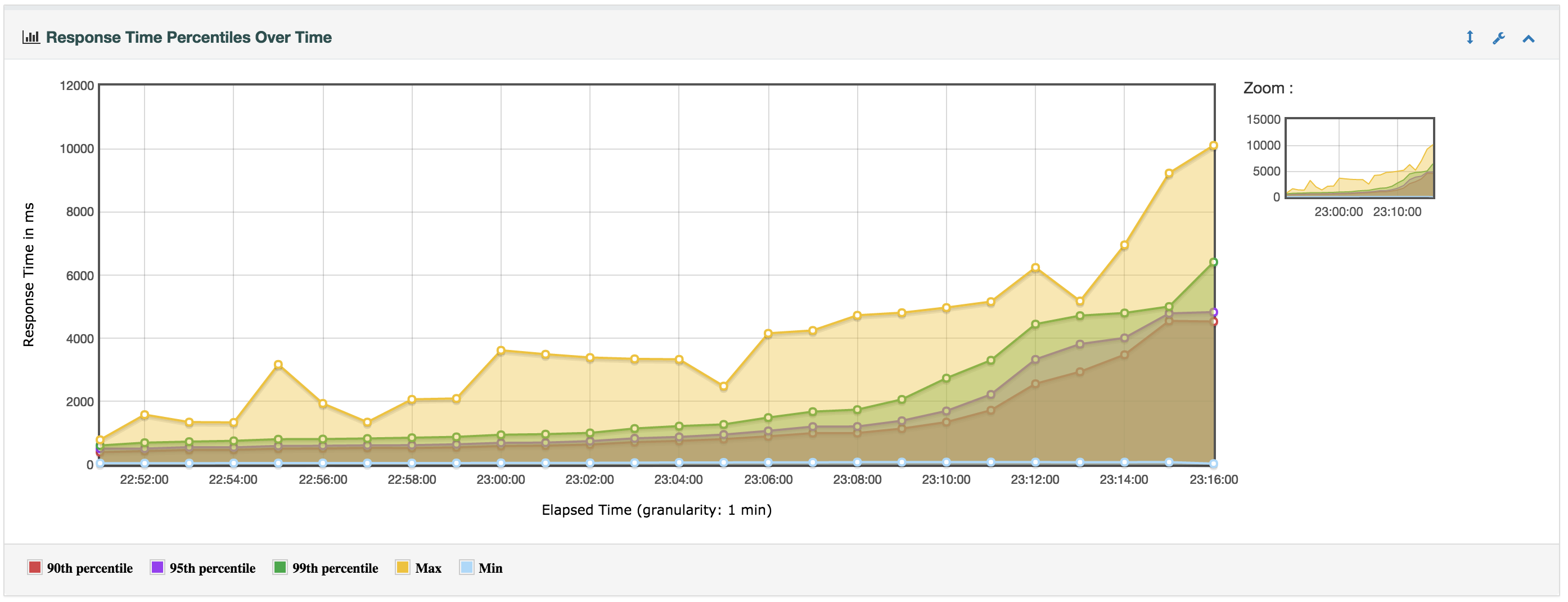Click the zoom overview mini chart

pyautogui.click(x=1359, y=158)
